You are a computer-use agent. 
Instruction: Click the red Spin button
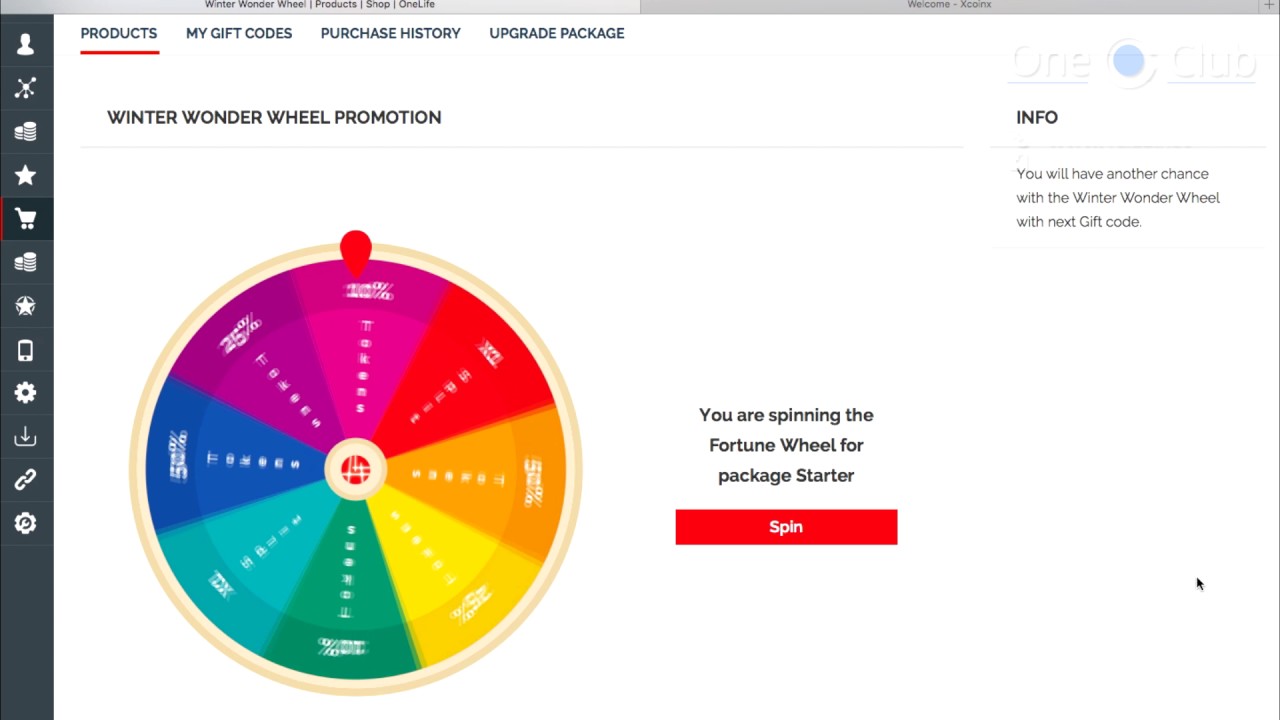coord(786,527)
